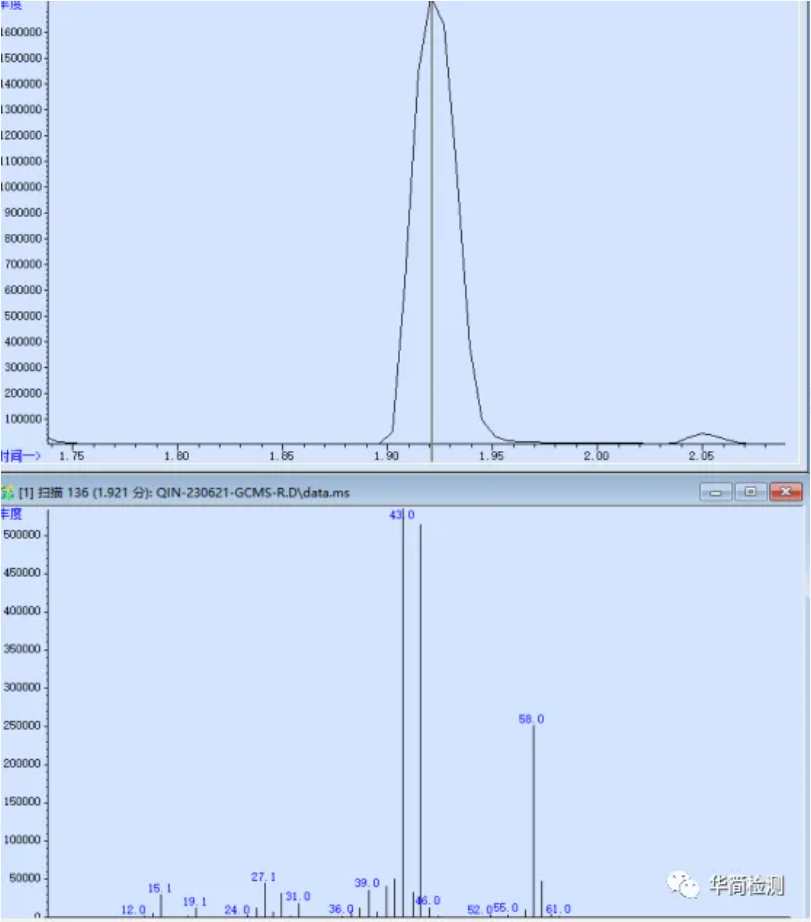Click the 15.1 m/z peak label
Screen dimensions: 811x922
(159, 888)
